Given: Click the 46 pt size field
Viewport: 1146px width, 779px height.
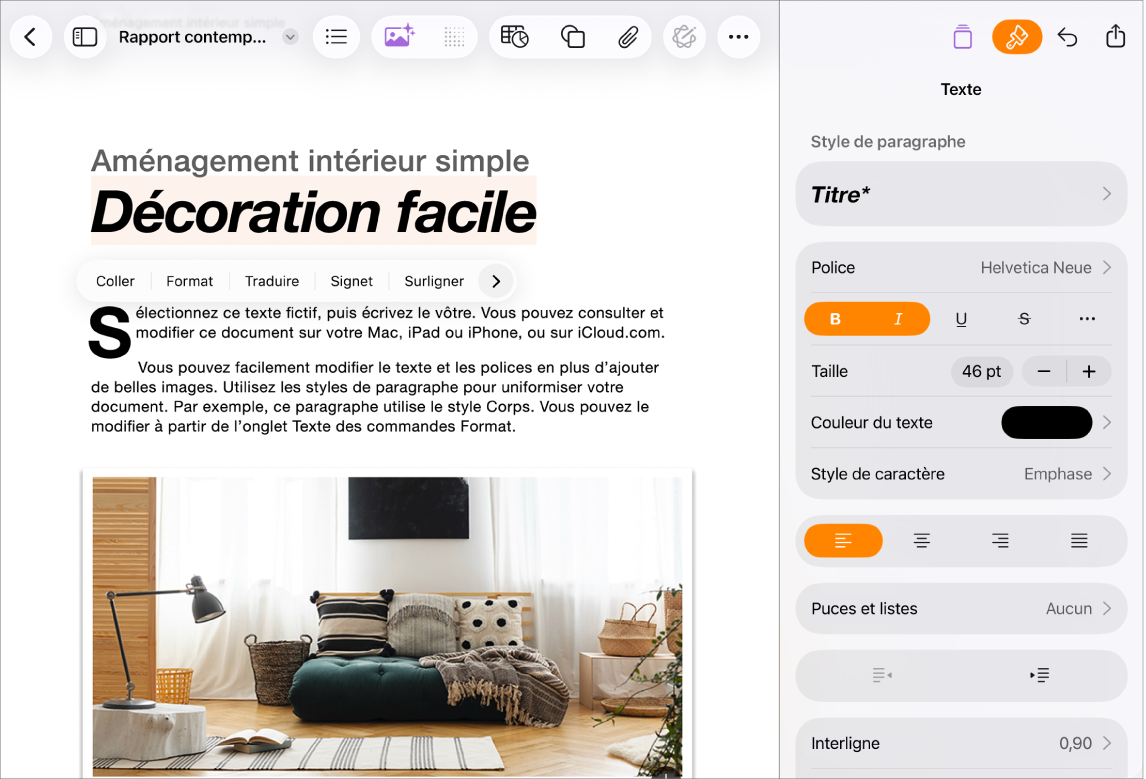Looking at the screenshot, I should point(981,371).
